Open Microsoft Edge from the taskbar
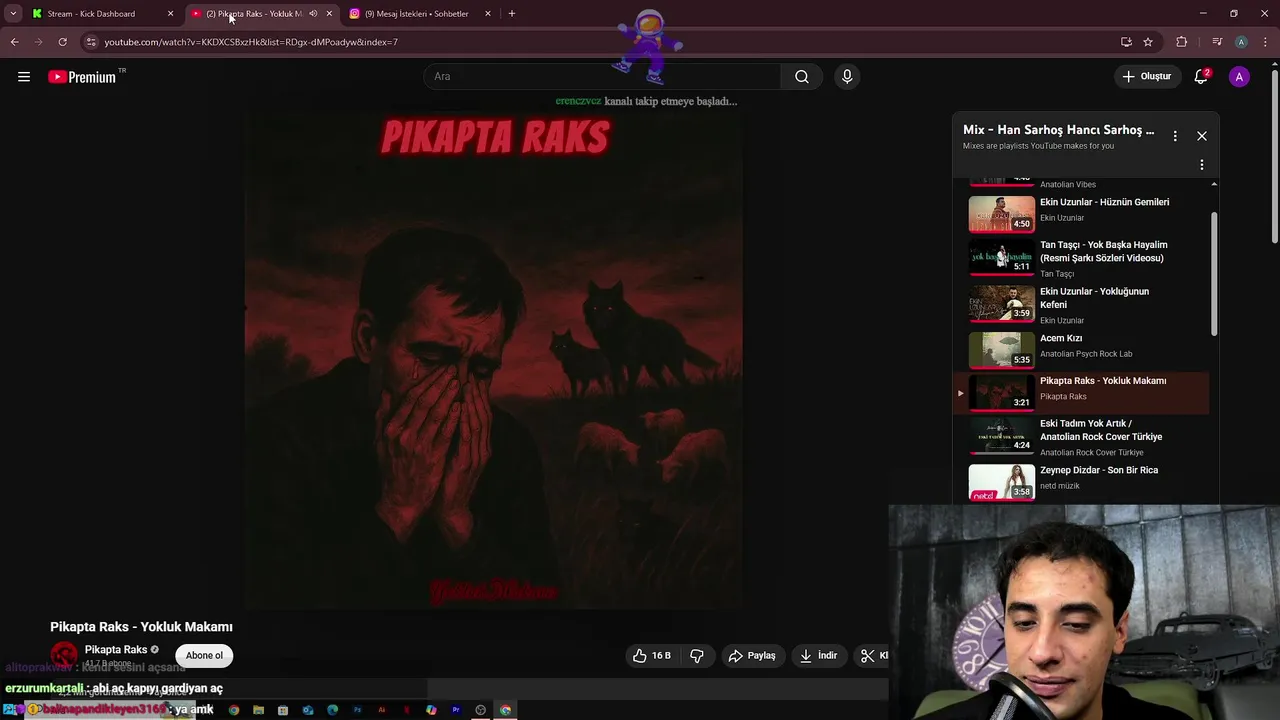The height and width of the screenshot is (720, 1280). tap(332, 710)
